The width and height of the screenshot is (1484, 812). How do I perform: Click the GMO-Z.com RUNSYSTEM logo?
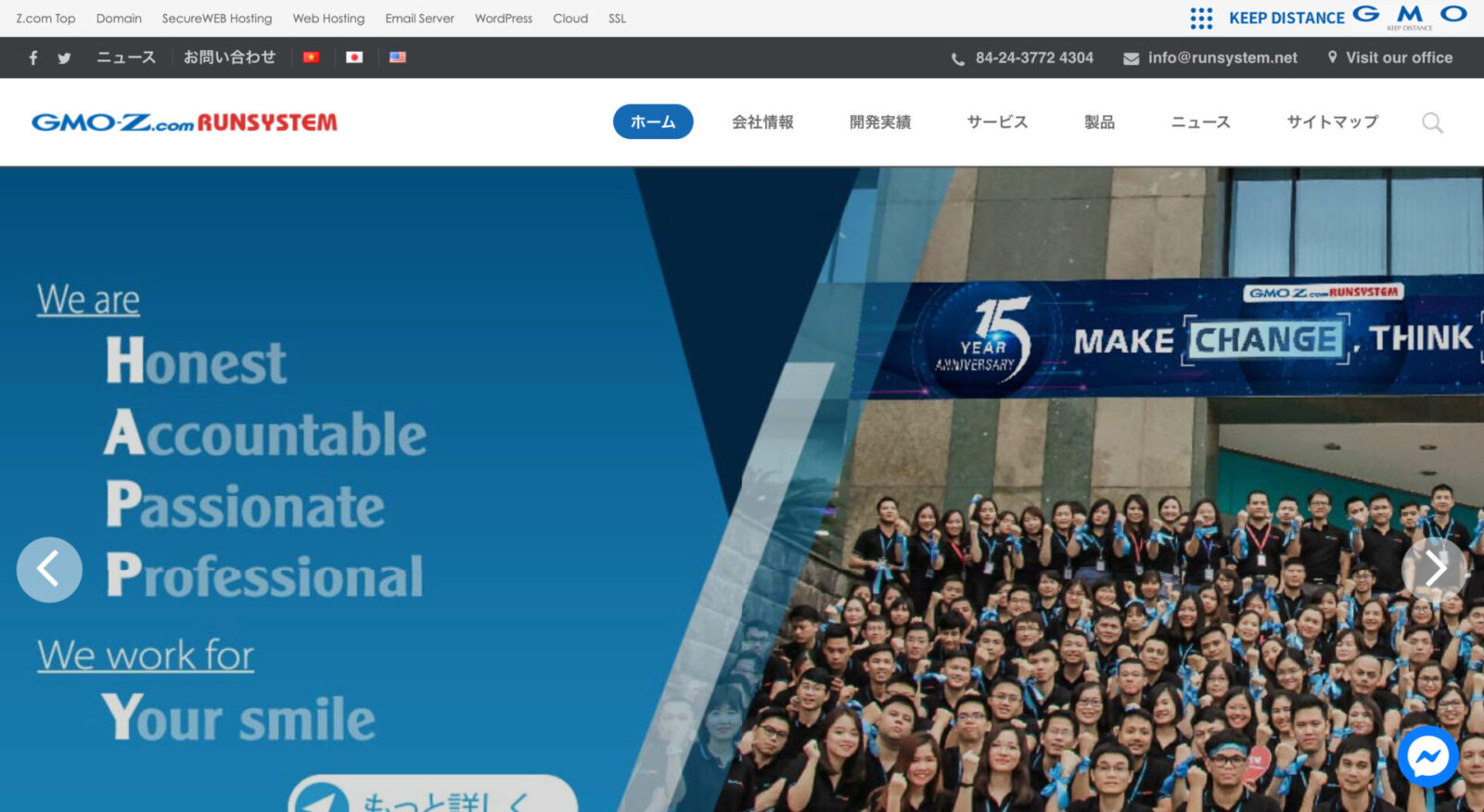185,122
